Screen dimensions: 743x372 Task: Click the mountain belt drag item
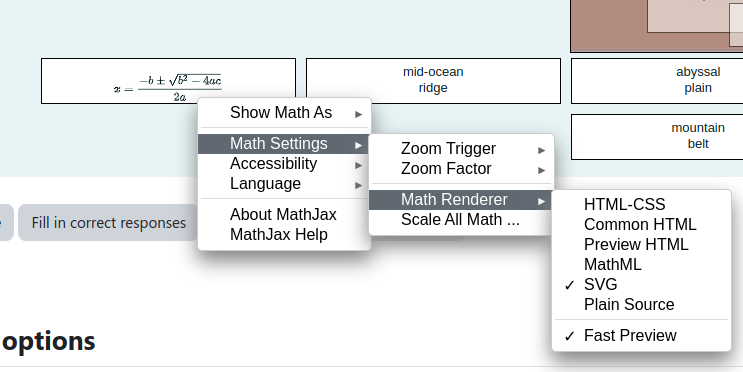pos(657,136)
